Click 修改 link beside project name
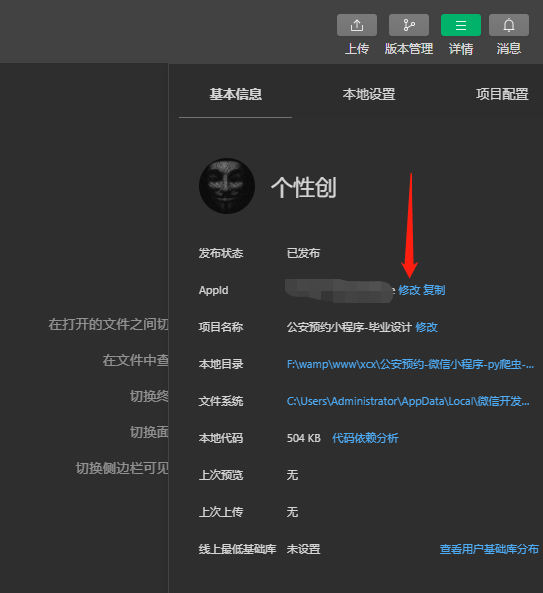543x593 pixels. pos(426,327)
